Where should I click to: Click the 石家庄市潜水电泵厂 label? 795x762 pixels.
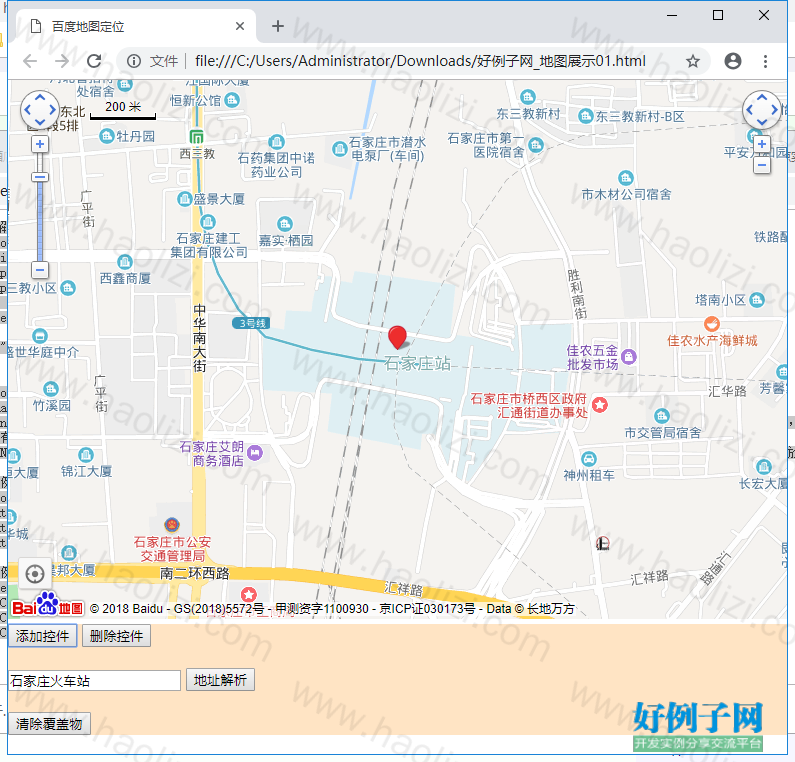(388, 149)
